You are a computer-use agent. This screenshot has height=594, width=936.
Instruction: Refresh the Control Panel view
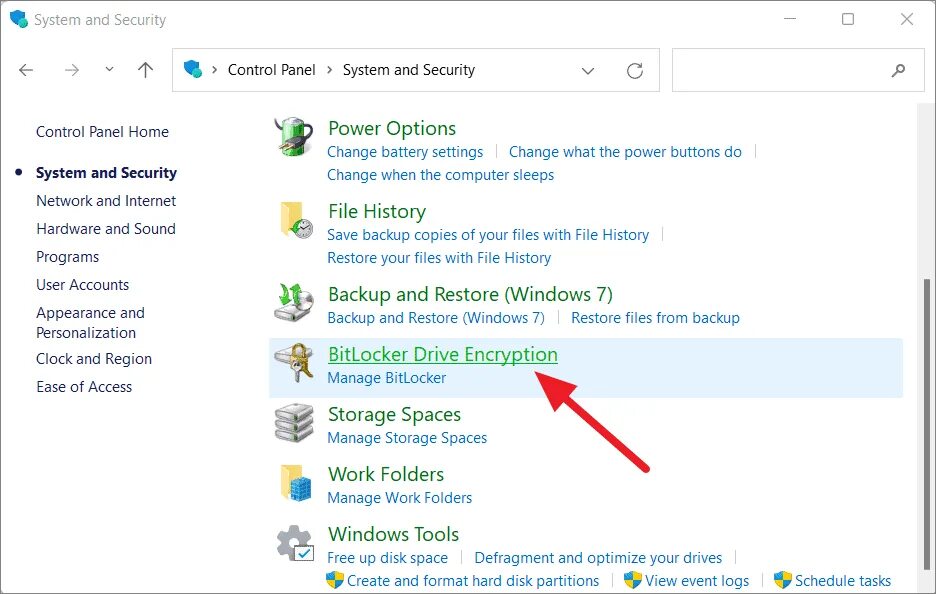tap(635, 70)
